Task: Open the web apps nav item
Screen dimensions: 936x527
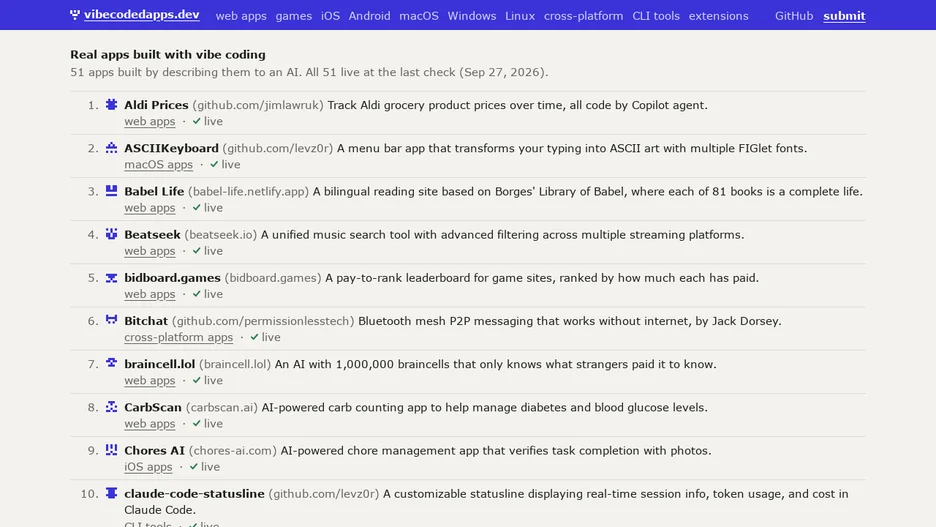Action: 241,16
